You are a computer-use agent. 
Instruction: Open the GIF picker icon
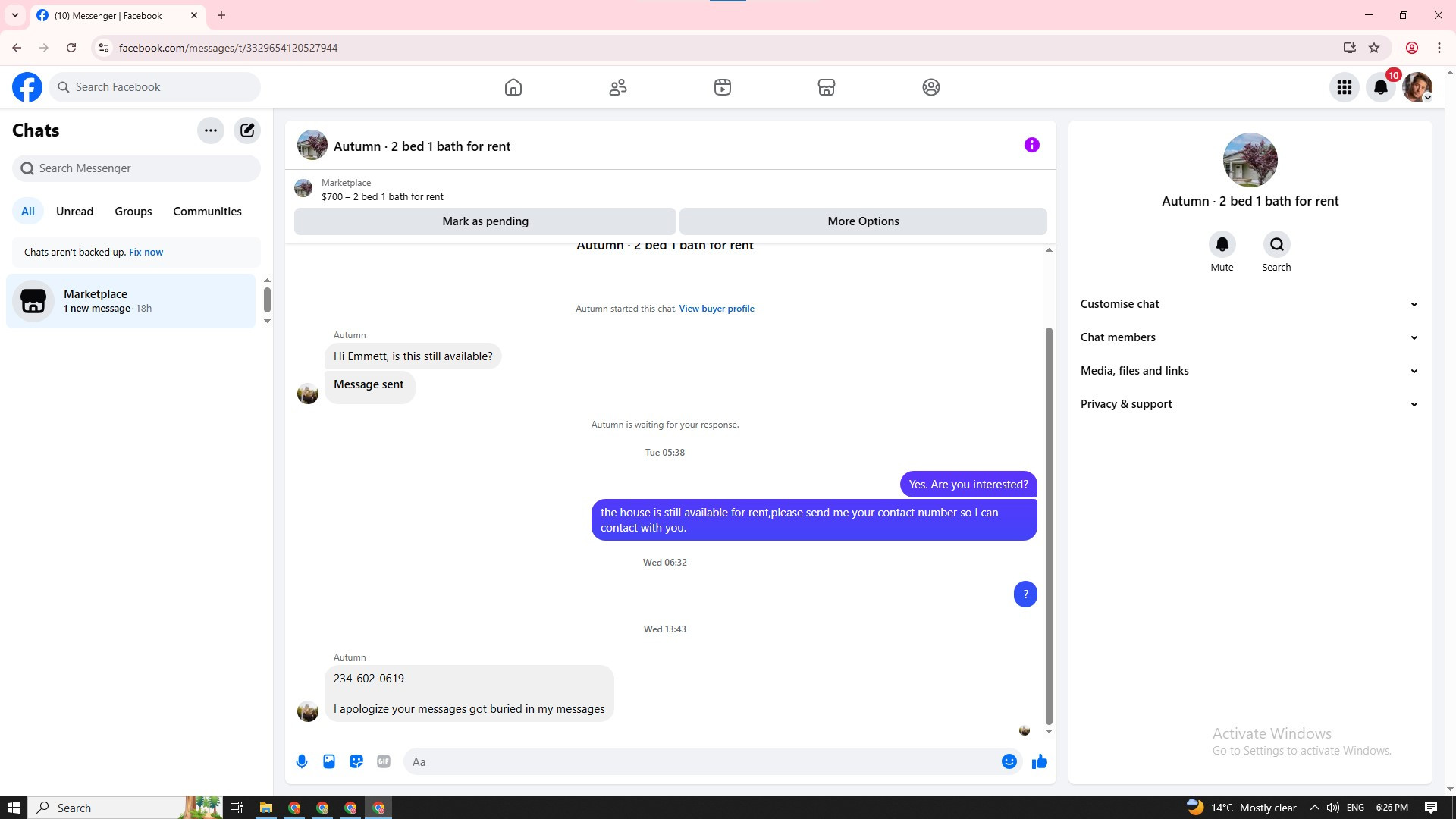pyautogui.click(x=384, y=761)
